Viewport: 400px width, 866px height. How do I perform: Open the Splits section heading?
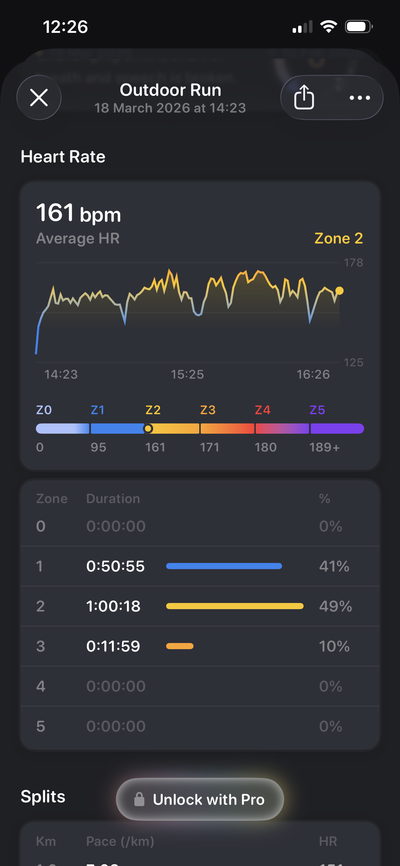(43, 796)
